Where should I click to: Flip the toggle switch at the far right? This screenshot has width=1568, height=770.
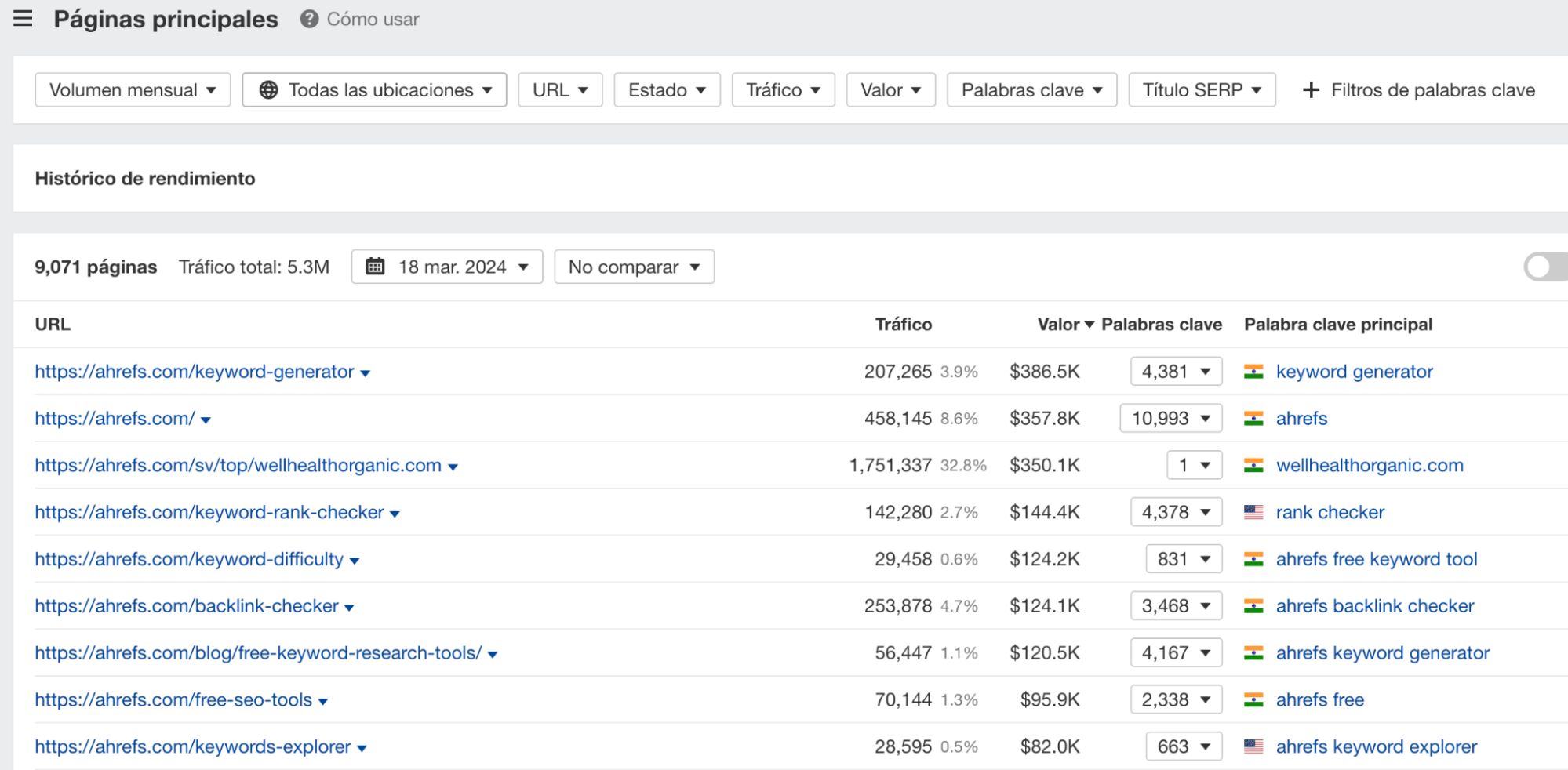(1544, 267)
